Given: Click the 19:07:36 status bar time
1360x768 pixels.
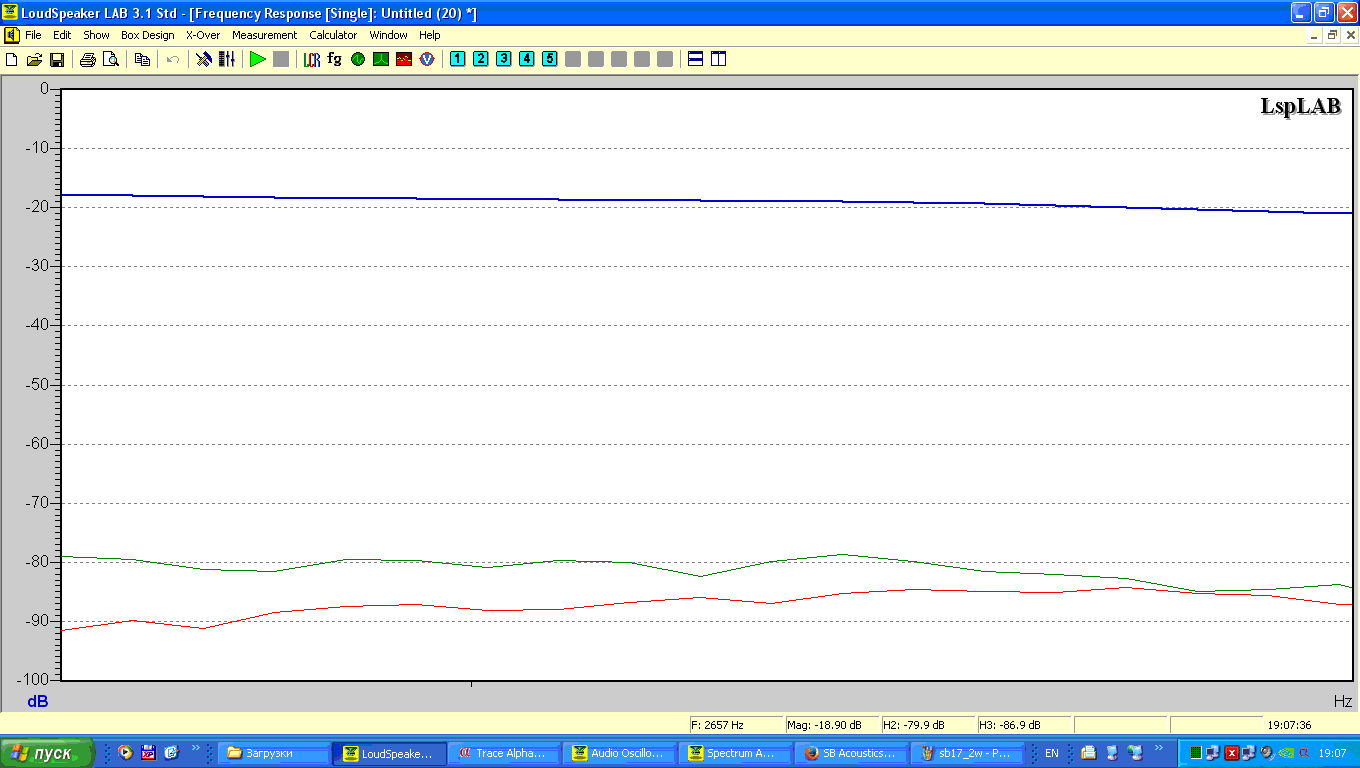Looking at the screenshot, I should [x=1289, y=725].
